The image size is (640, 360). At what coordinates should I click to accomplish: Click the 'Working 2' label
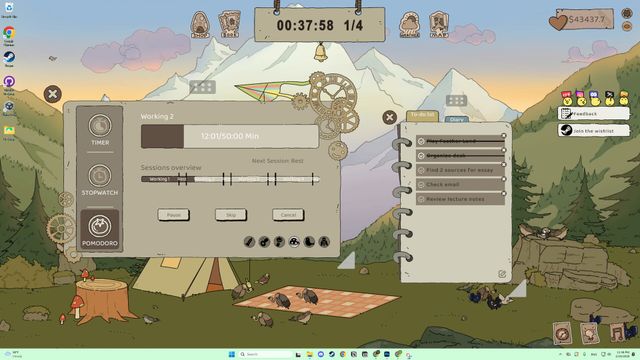coord(157,116)
